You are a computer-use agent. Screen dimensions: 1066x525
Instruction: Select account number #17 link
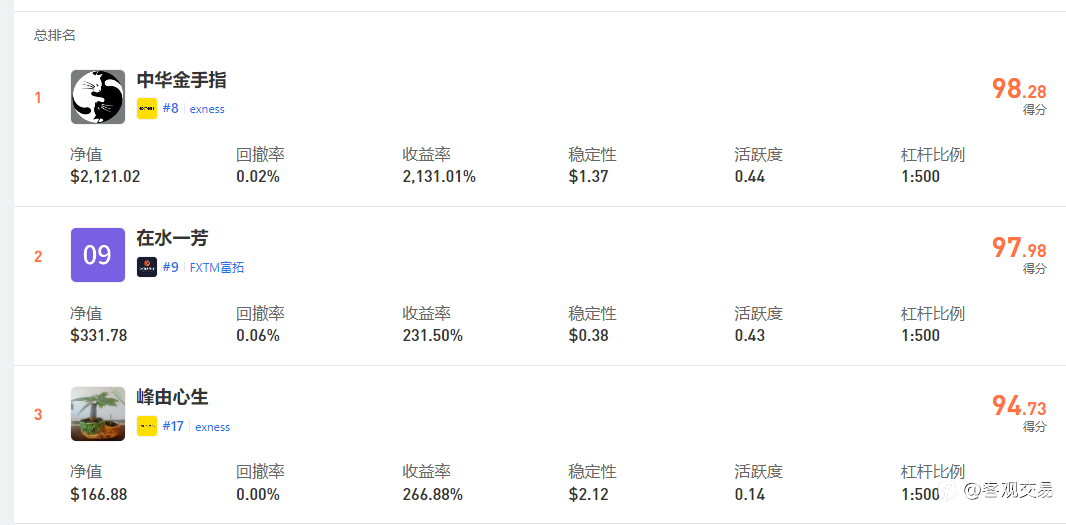tap(173, 426)
